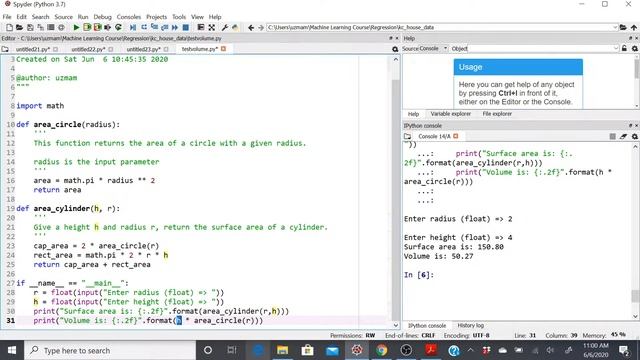Open the Search menu
Screen dimensions: 640x360
[x=40, y=17]
